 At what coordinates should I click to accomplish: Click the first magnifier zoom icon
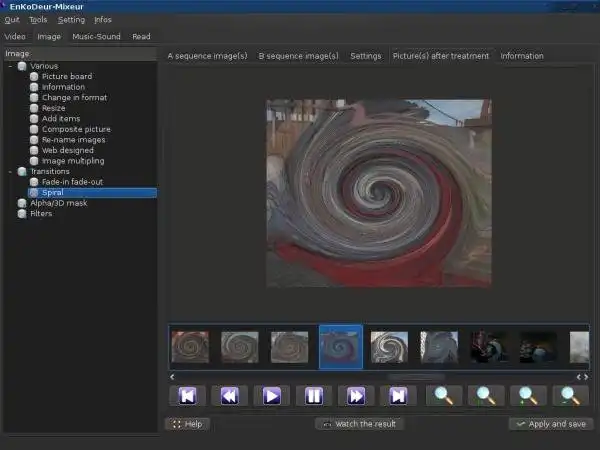(x=443, y=396)
